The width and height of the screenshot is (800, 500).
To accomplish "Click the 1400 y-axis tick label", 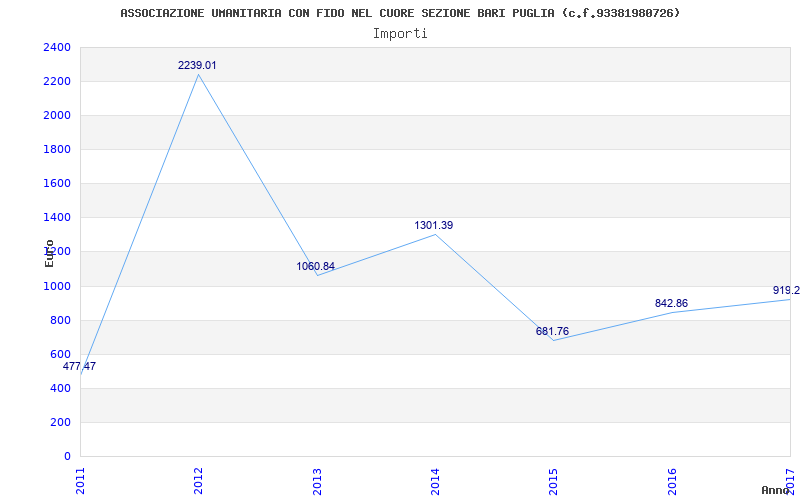I will (57, 218).
